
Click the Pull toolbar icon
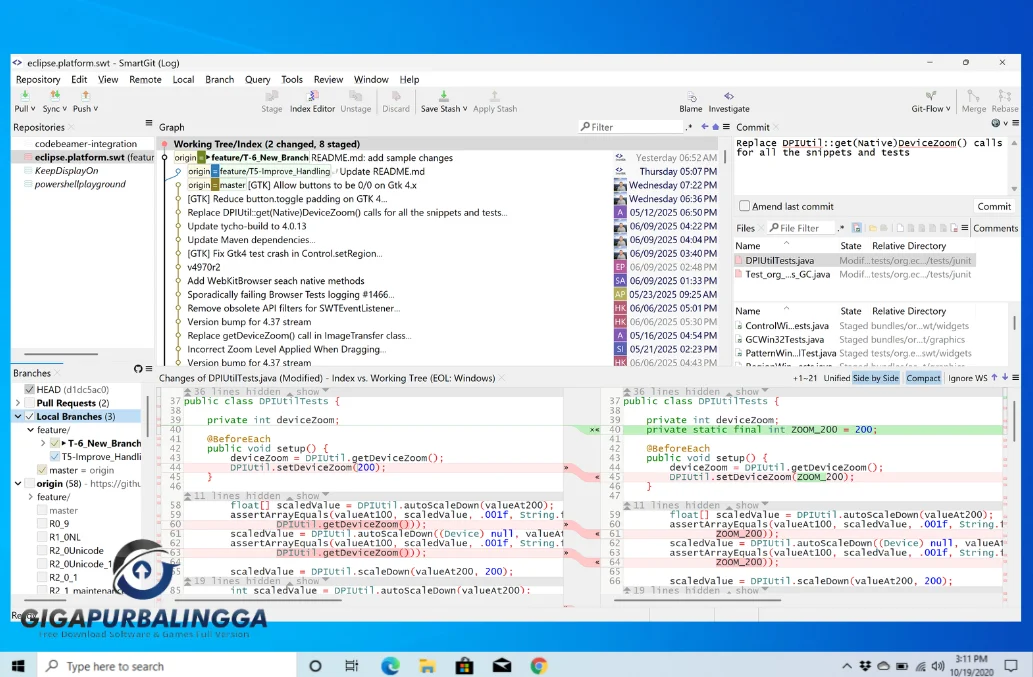click(24, 96)
